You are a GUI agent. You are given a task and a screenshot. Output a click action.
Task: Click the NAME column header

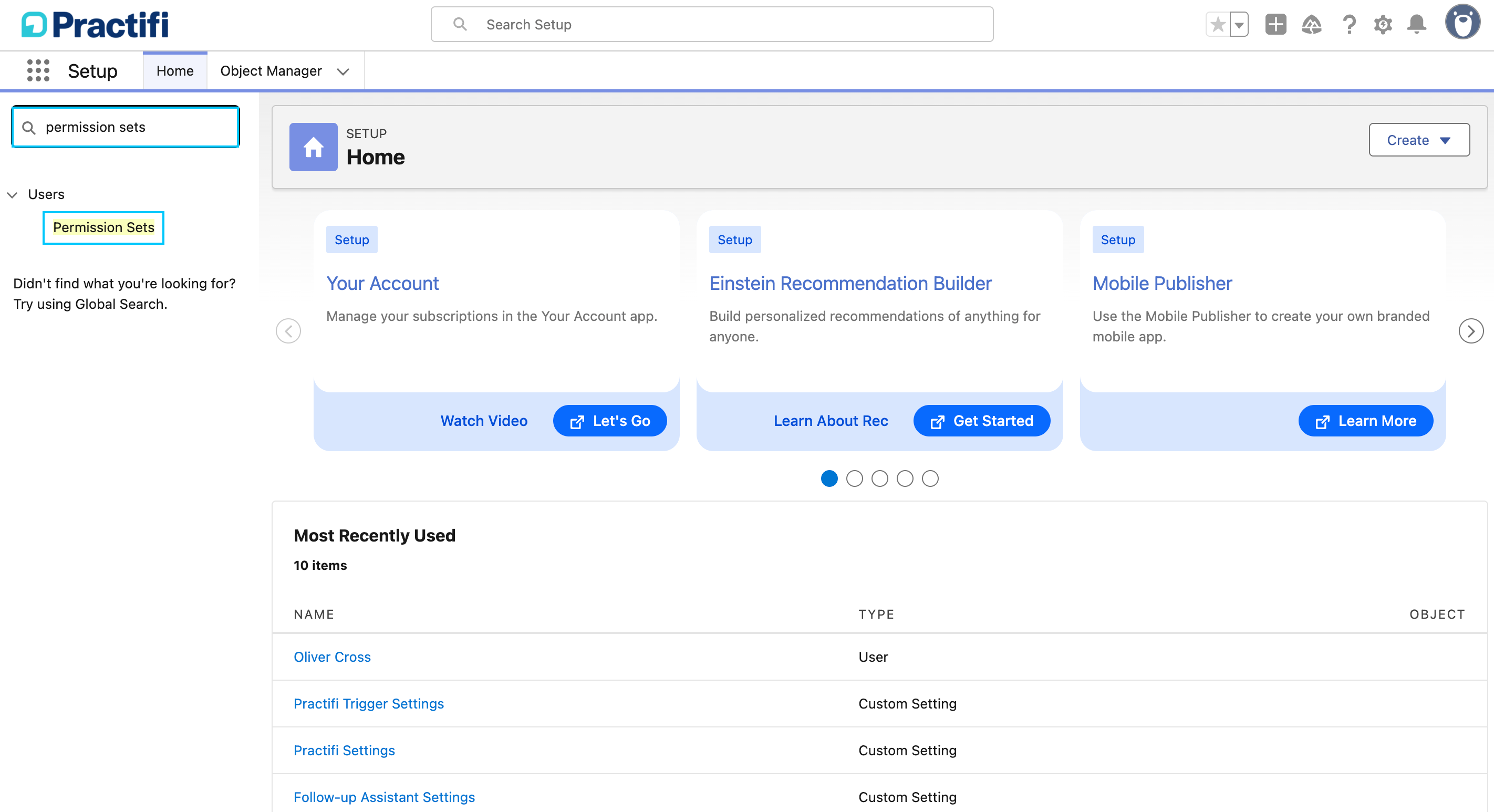(x=314, y=614)
